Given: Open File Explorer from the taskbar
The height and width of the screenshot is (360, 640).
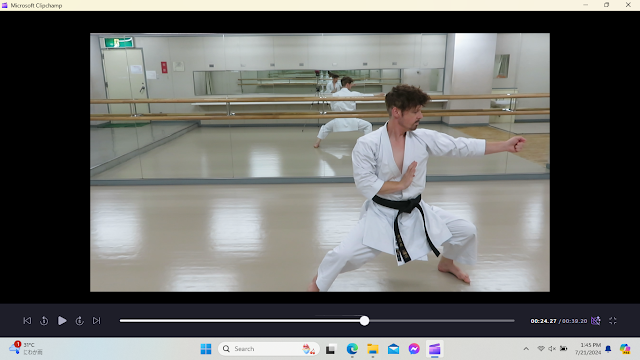Looking at the screenshot, I should click(373, 349).
